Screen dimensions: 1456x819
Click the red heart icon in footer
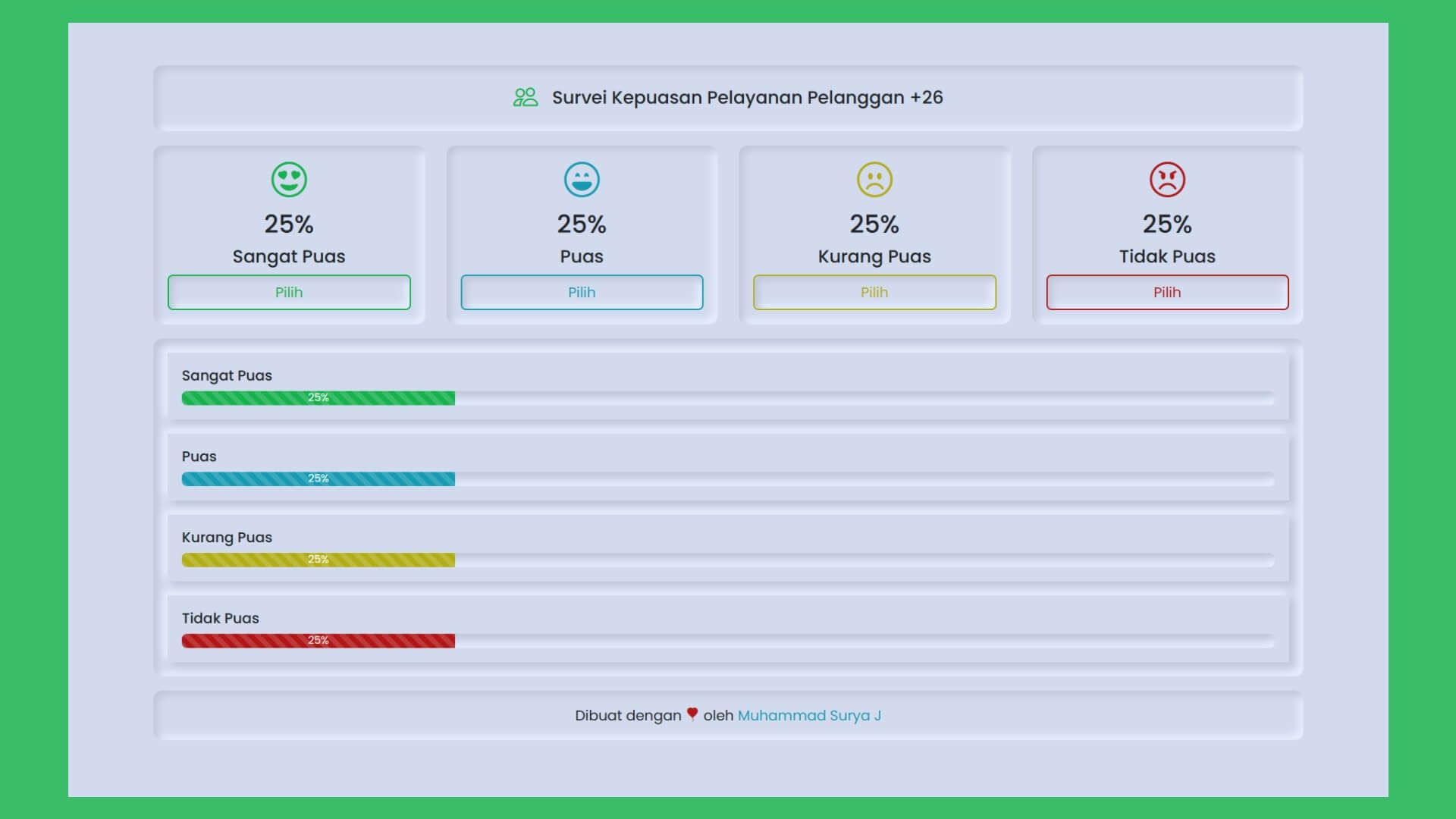click(692, 714)
